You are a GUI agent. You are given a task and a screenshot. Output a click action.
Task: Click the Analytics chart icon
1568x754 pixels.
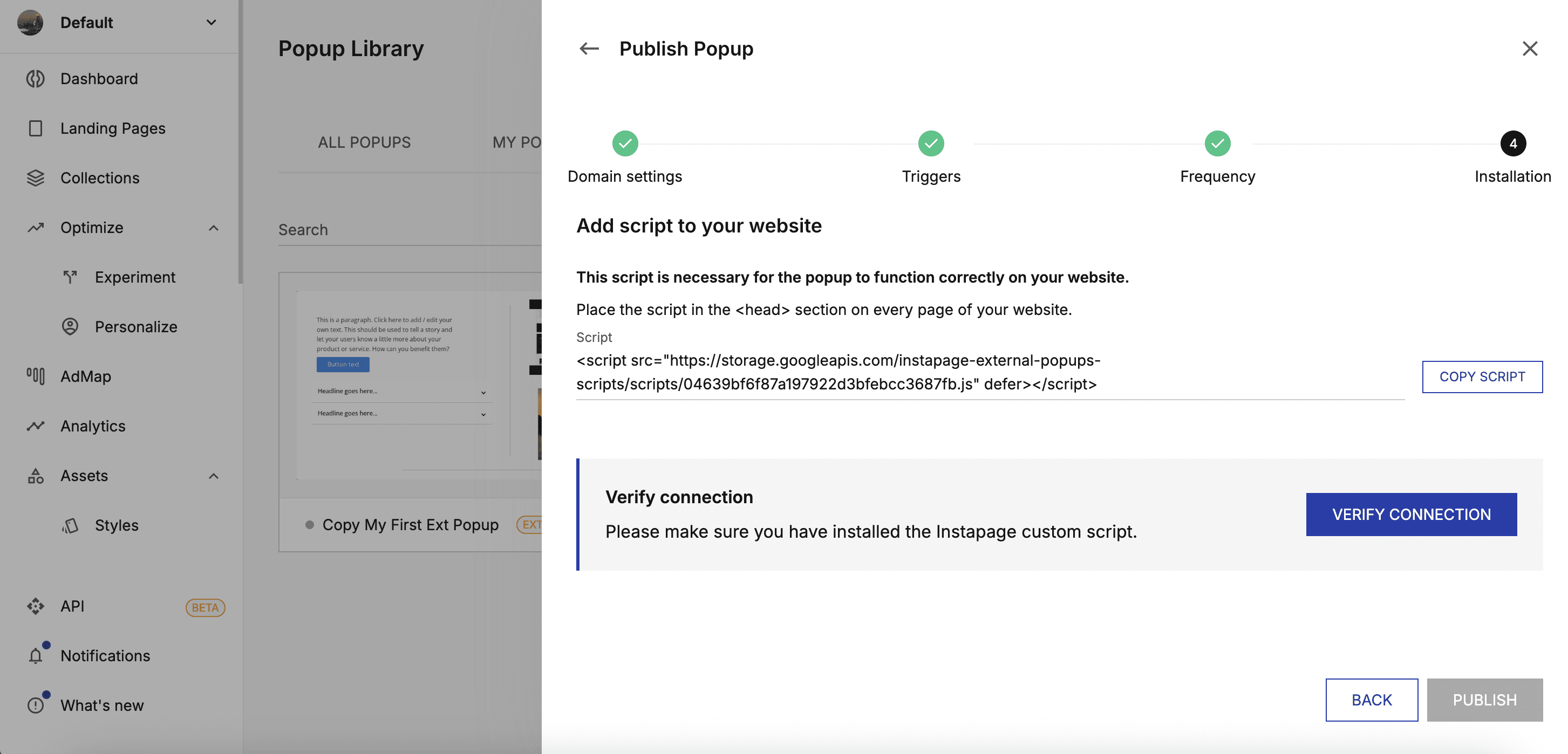[x=35, y=426]
